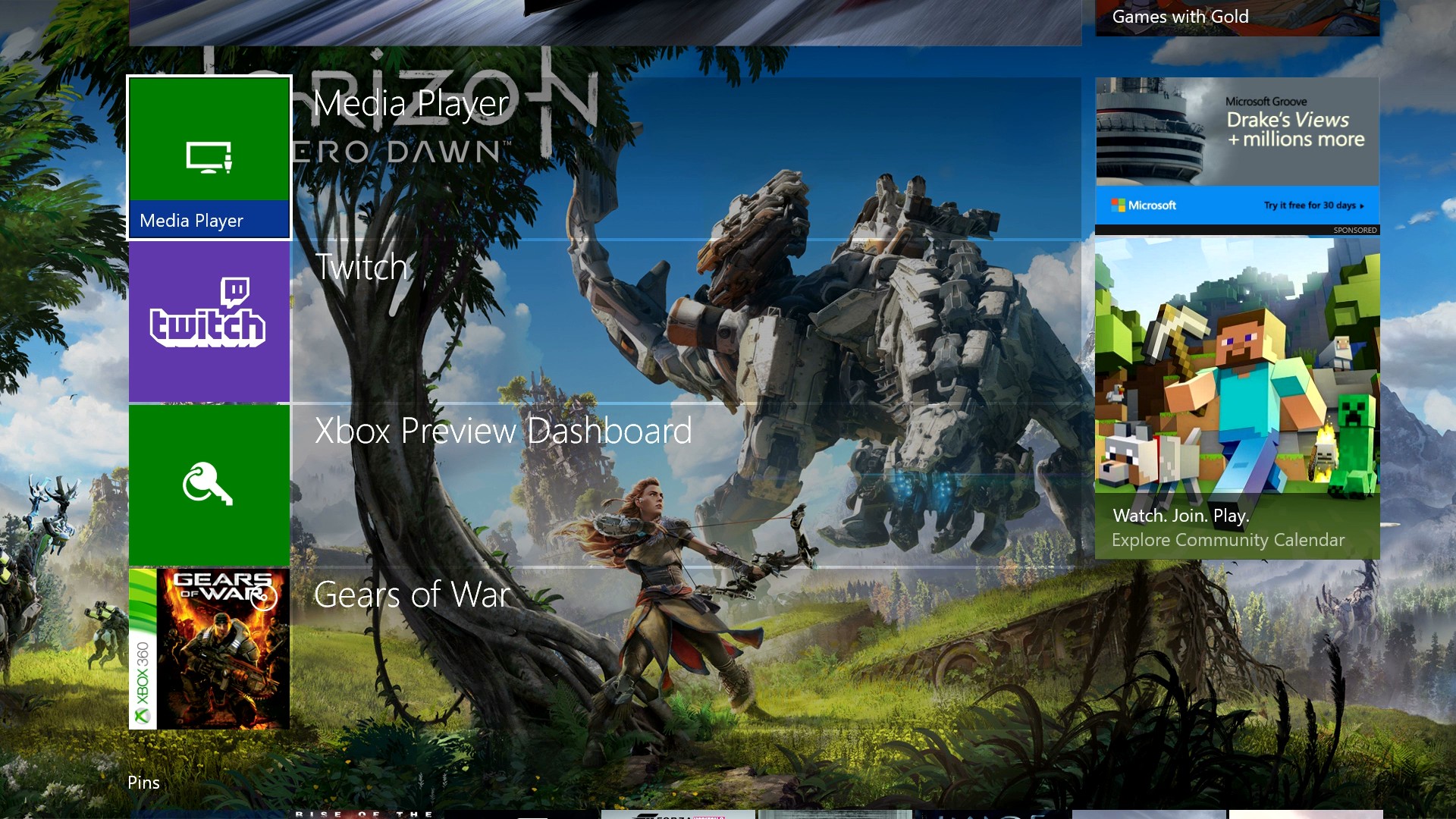
Task: Open the Games with Gold tile
Action: 1238,17
